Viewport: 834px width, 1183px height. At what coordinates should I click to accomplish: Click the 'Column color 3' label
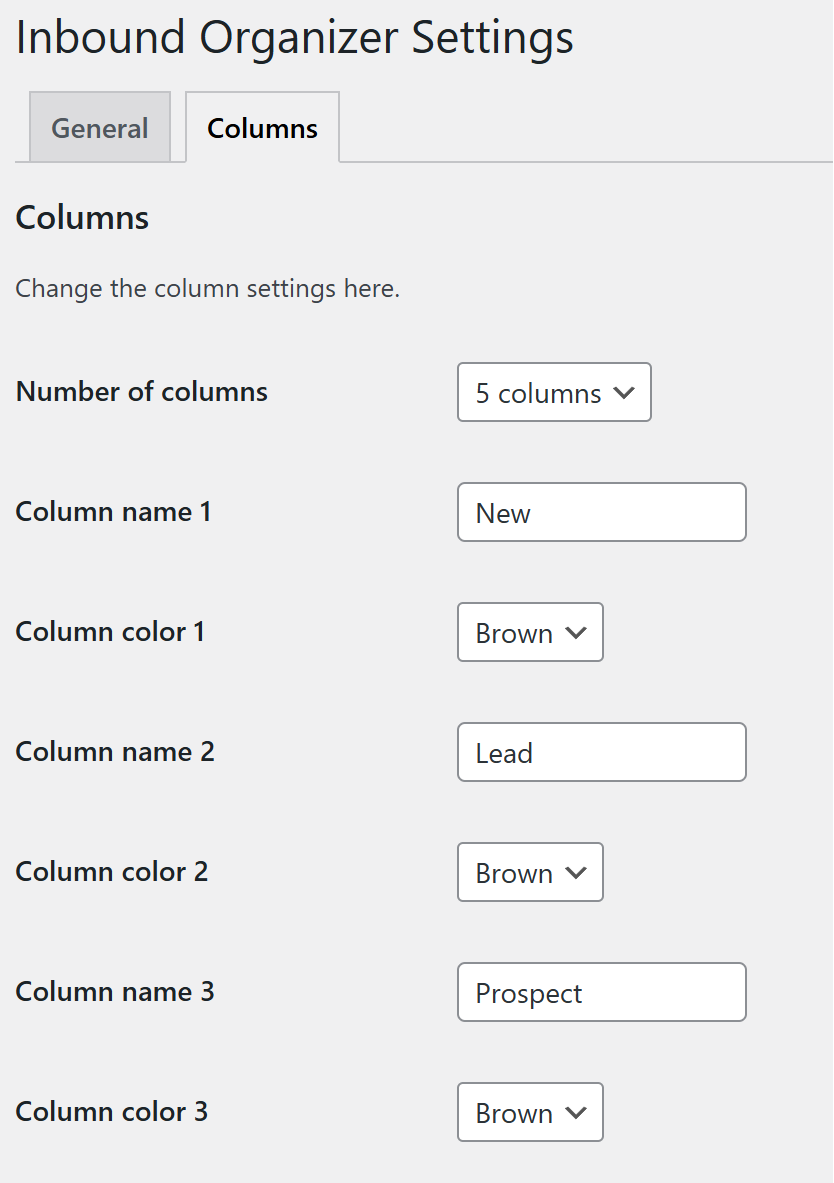(112, 1112)
